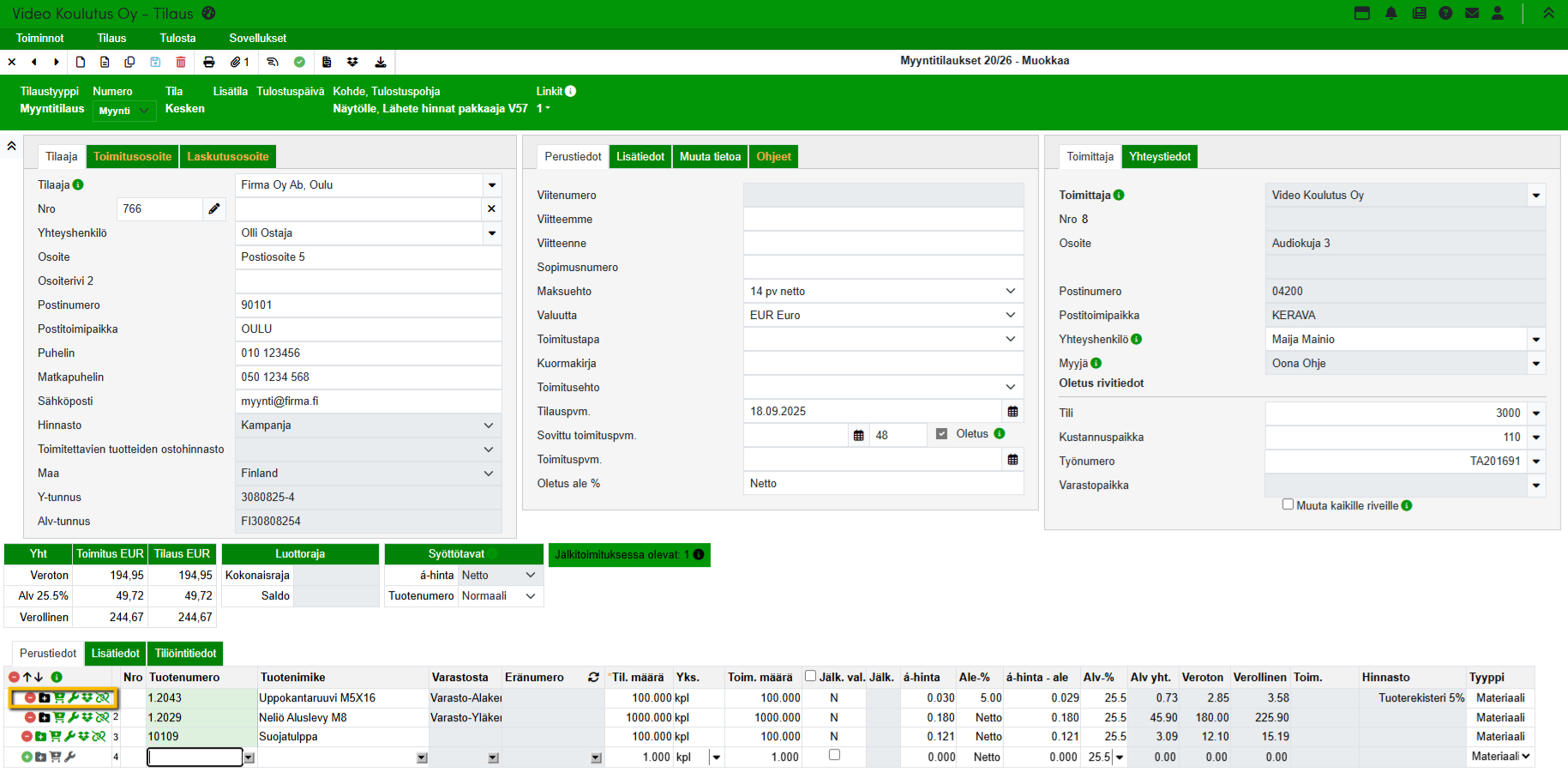This screenshot has height=778, width=1568.
Task: Click the Viitteemme input field
Action: 883,220
